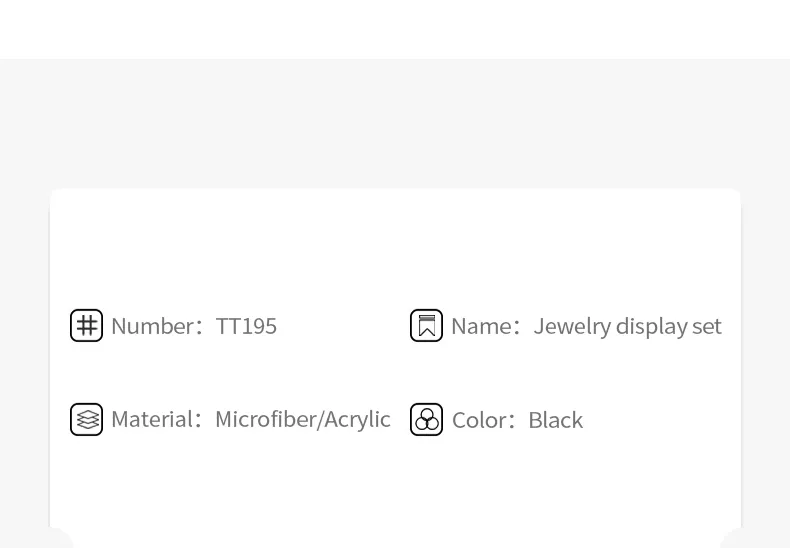Click "display set" in the product name
Screen dimensions: 790x548
click(x=668, y=326)
